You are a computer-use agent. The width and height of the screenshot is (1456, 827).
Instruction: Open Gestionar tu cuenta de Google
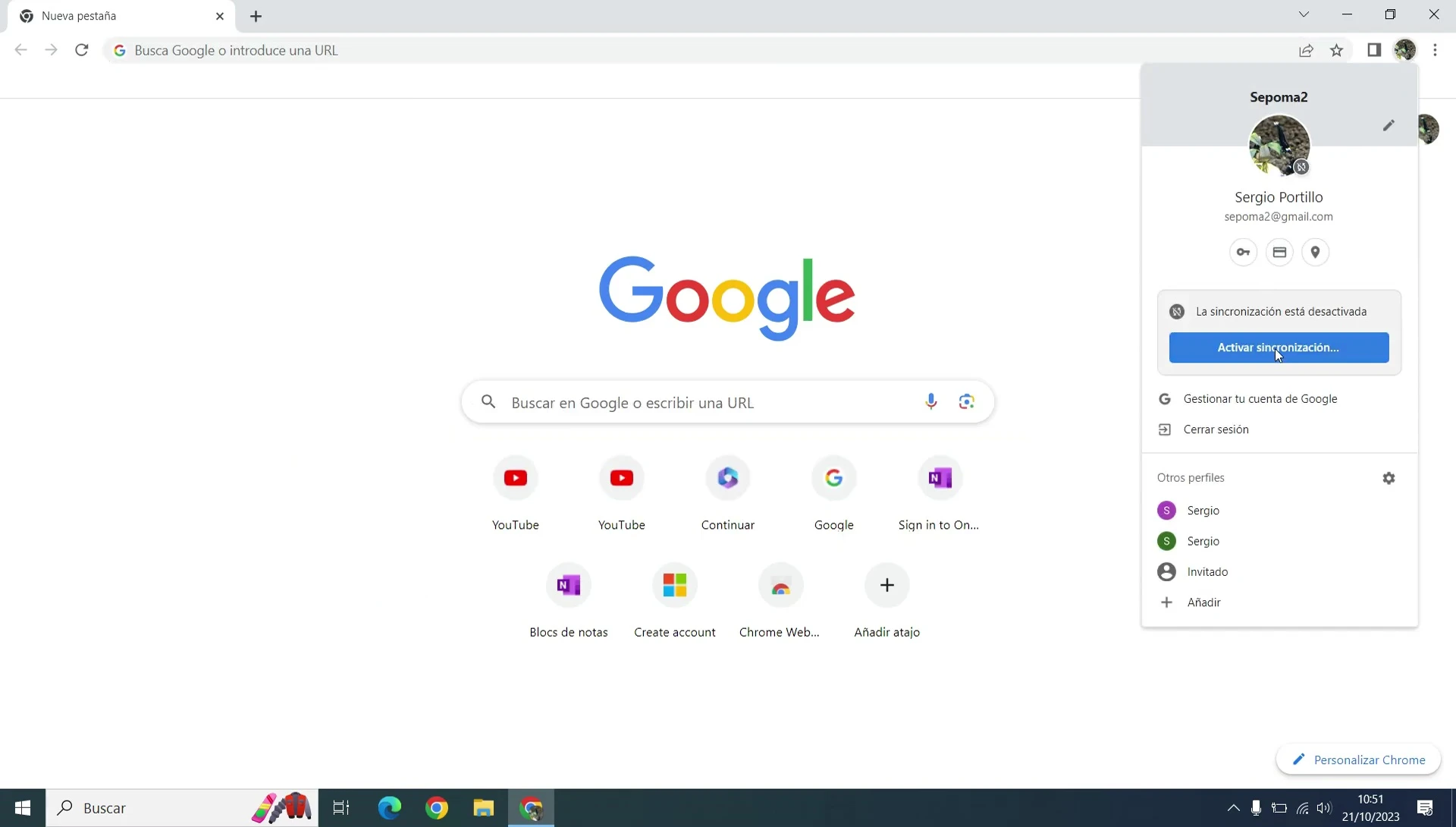coord(1279,399)
